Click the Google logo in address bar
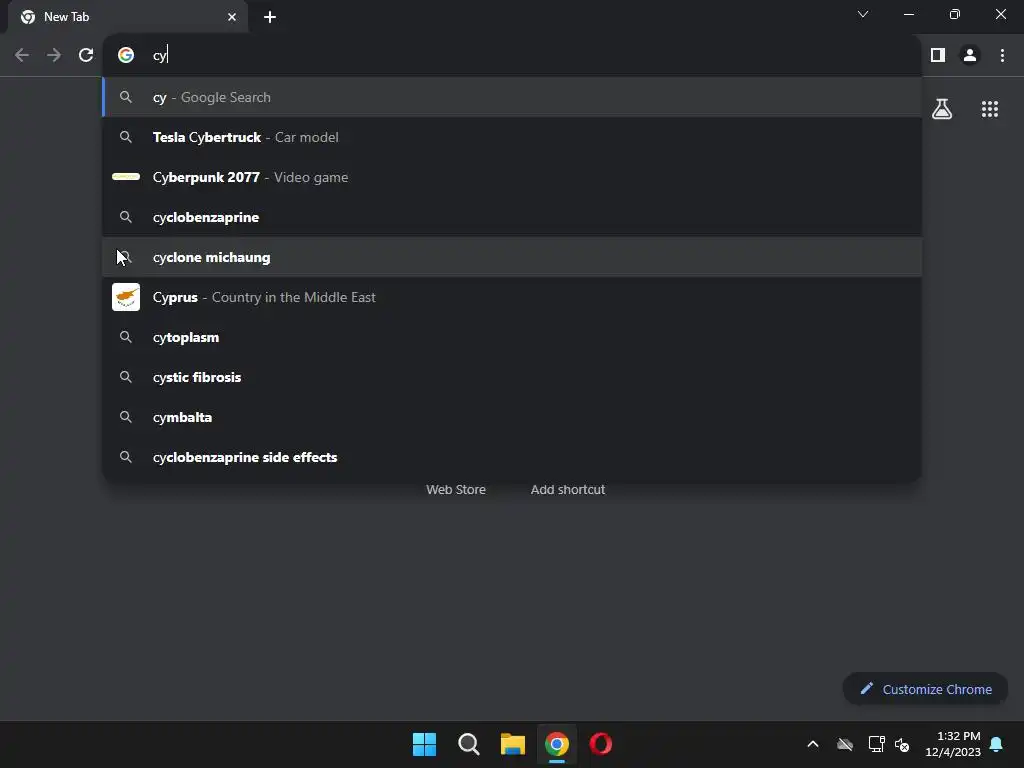The width and height of the screenshot is (1024, 768). (126, 55)
